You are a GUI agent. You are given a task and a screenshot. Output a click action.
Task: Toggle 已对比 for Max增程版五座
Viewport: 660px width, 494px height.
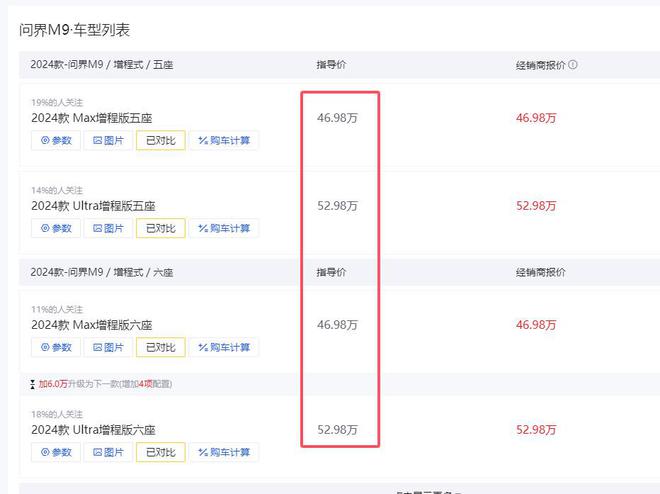point(160,141)
